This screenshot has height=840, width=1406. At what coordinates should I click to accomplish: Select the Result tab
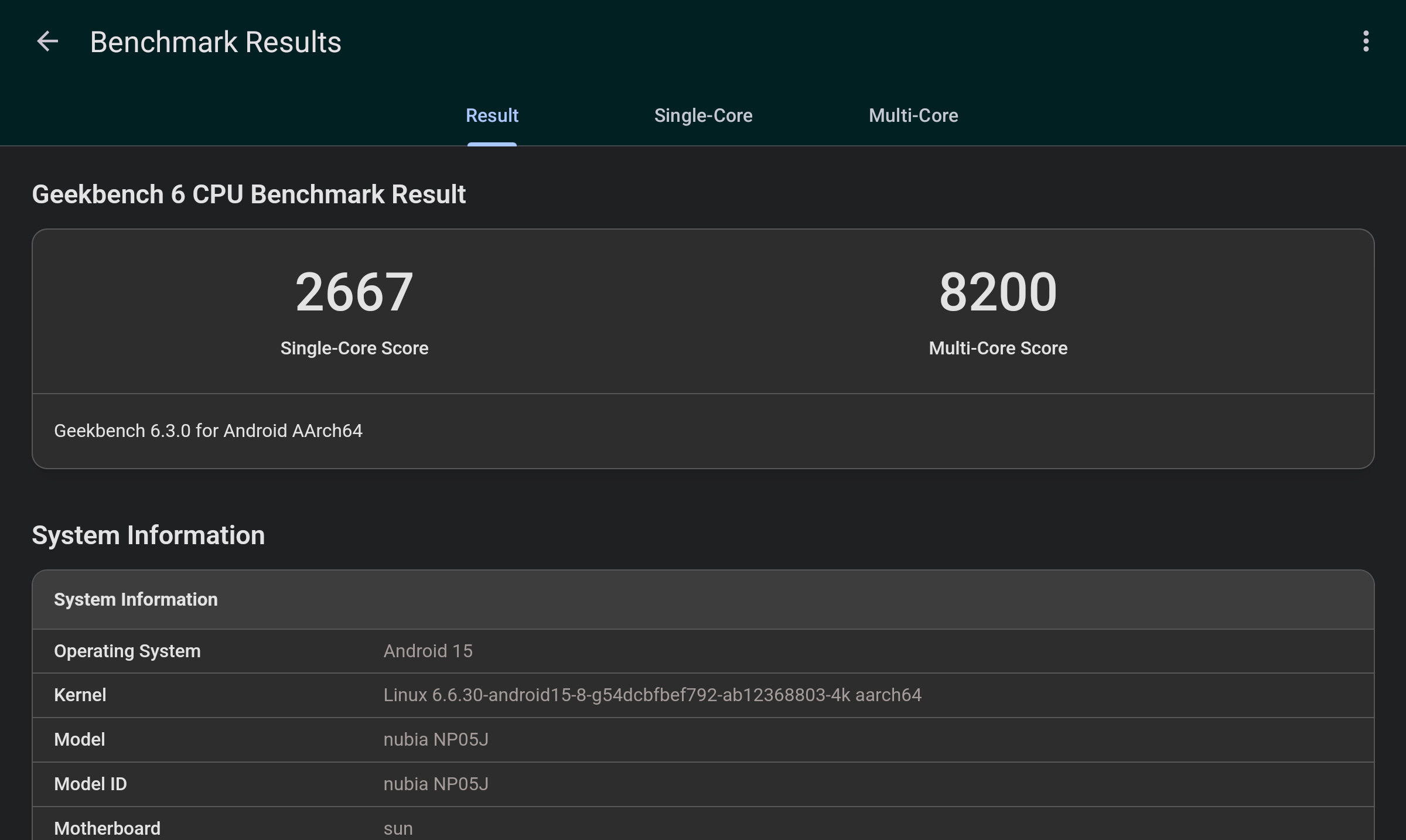point(492,115)
